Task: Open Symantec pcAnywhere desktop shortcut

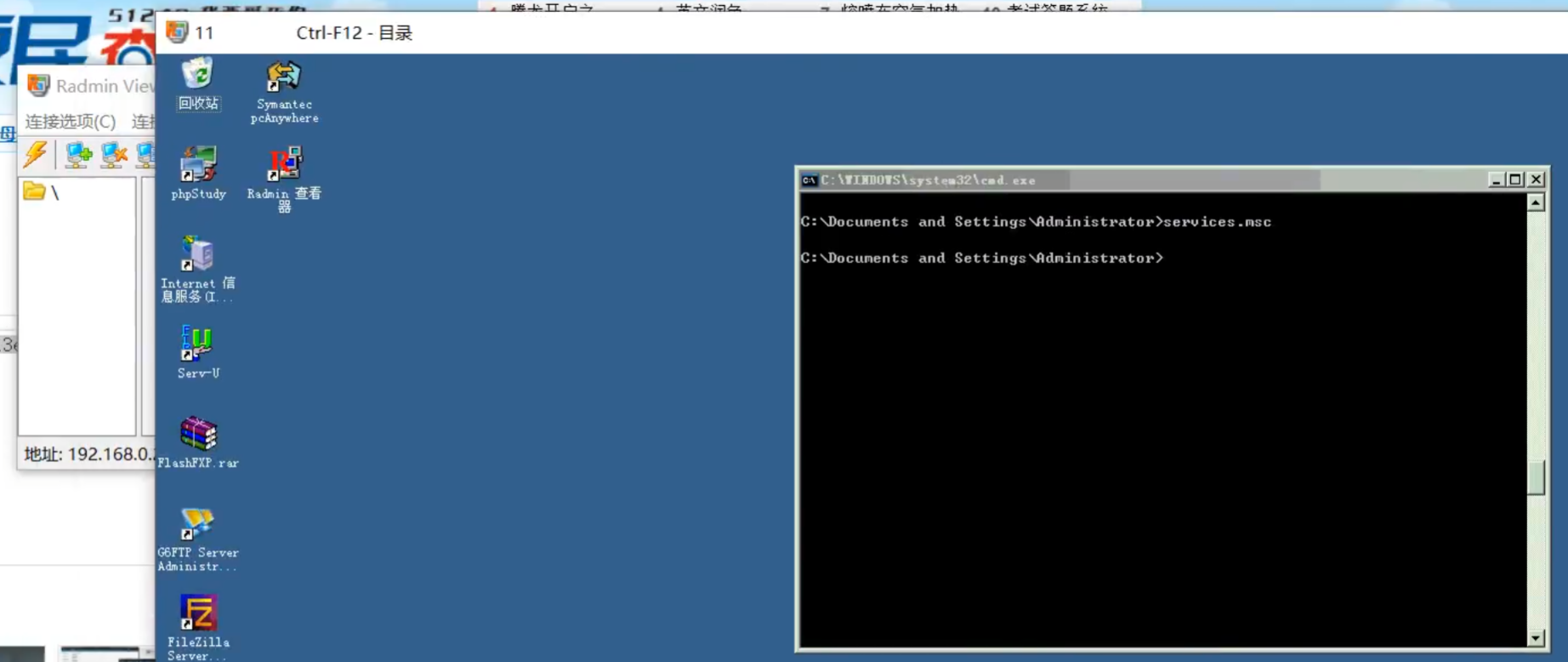Action: (283, 79)
